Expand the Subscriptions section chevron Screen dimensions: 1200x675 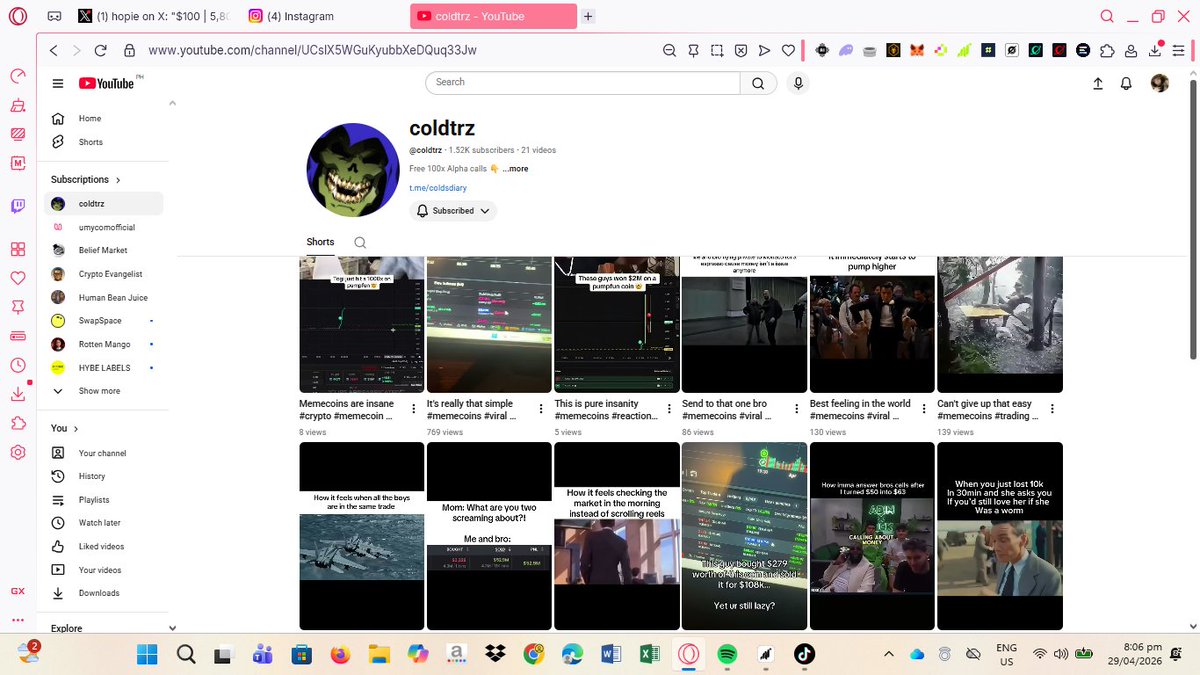pos(118,180)
